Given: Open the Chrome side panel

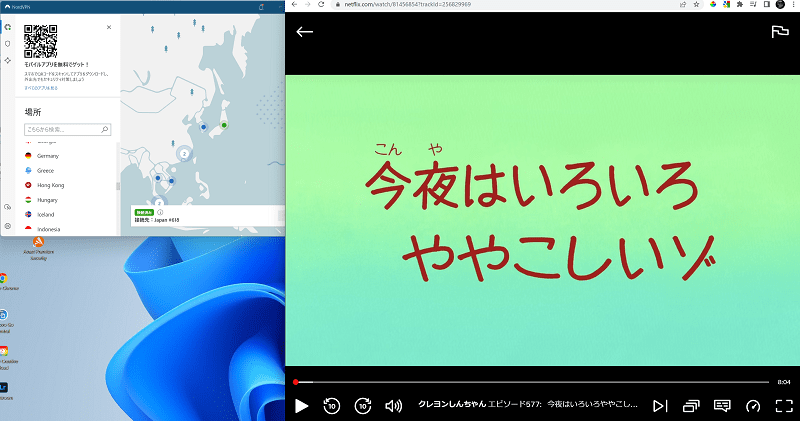Looking at the screenshot, I should point(766,4).
